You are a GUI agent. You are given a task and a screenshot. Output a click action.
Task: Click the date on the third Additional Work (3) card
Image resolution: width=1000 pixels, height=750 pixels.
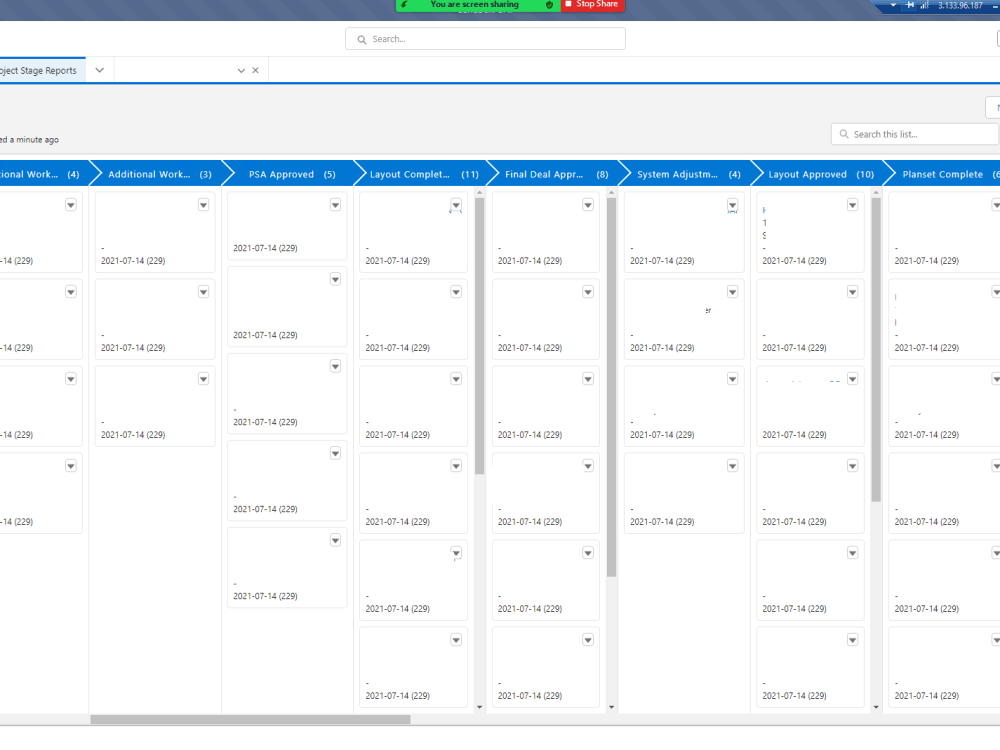[133, 435]
